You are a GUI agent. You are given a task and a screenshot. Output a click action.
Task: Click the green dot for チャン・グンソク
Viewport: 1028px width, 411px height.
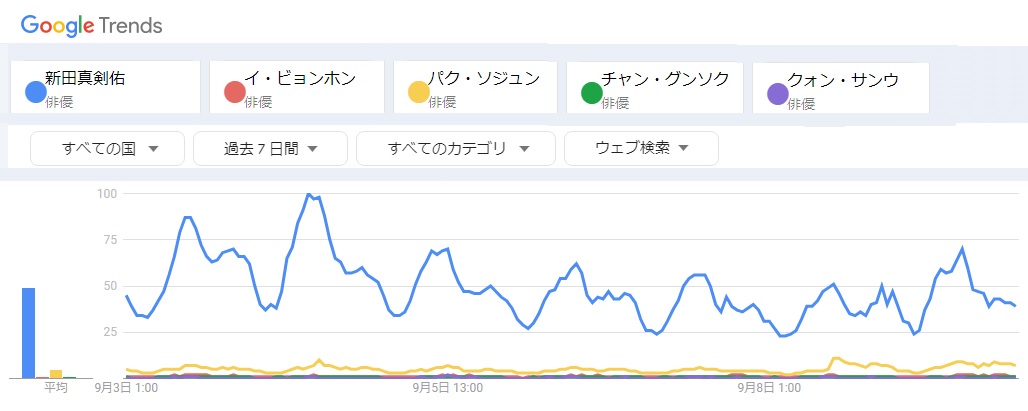pos(591,94)
